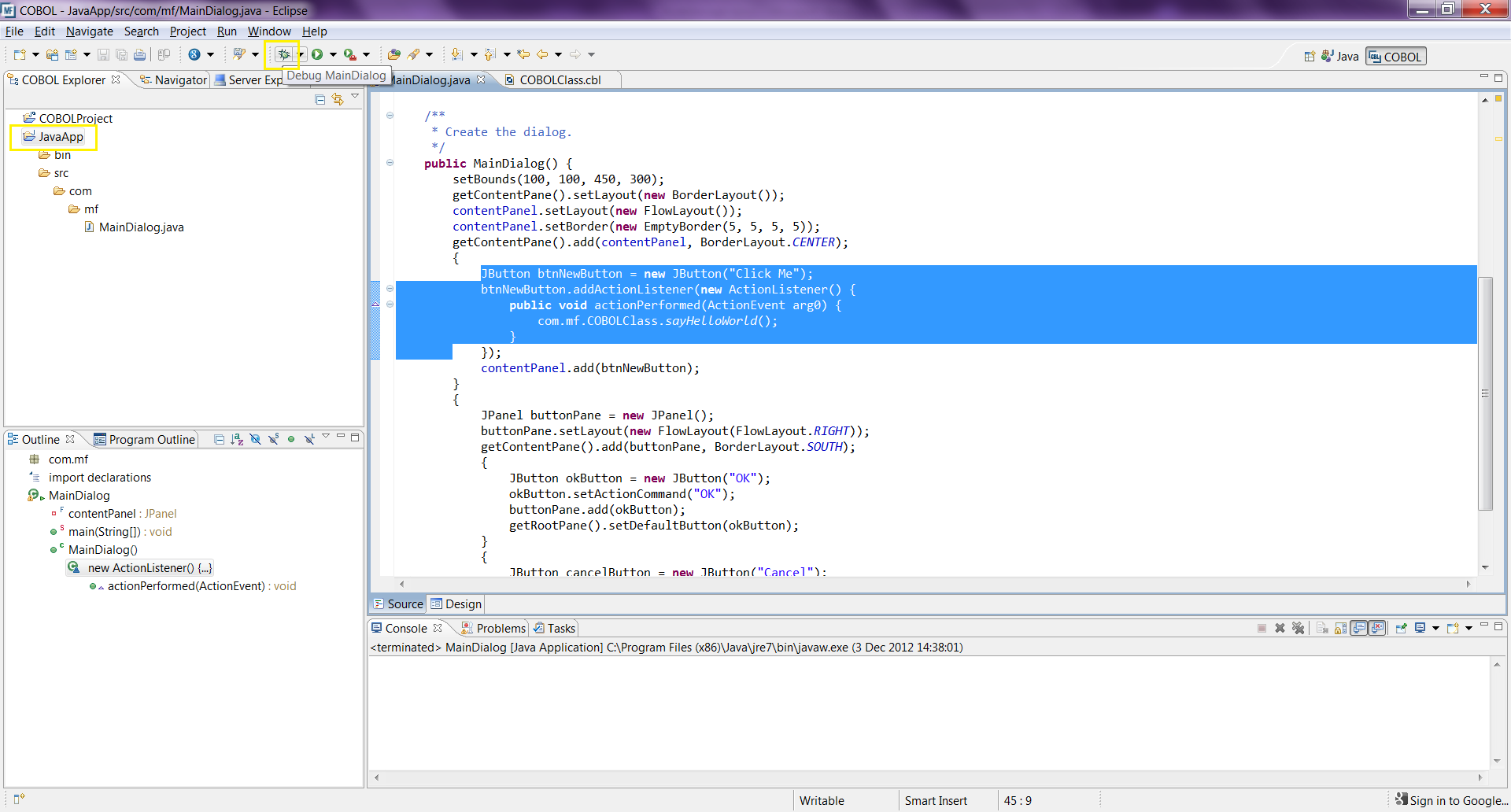The image size is (1511, 812).
Task: Collapse fold marker beside MainDialog() constructor
Action: 390,163
